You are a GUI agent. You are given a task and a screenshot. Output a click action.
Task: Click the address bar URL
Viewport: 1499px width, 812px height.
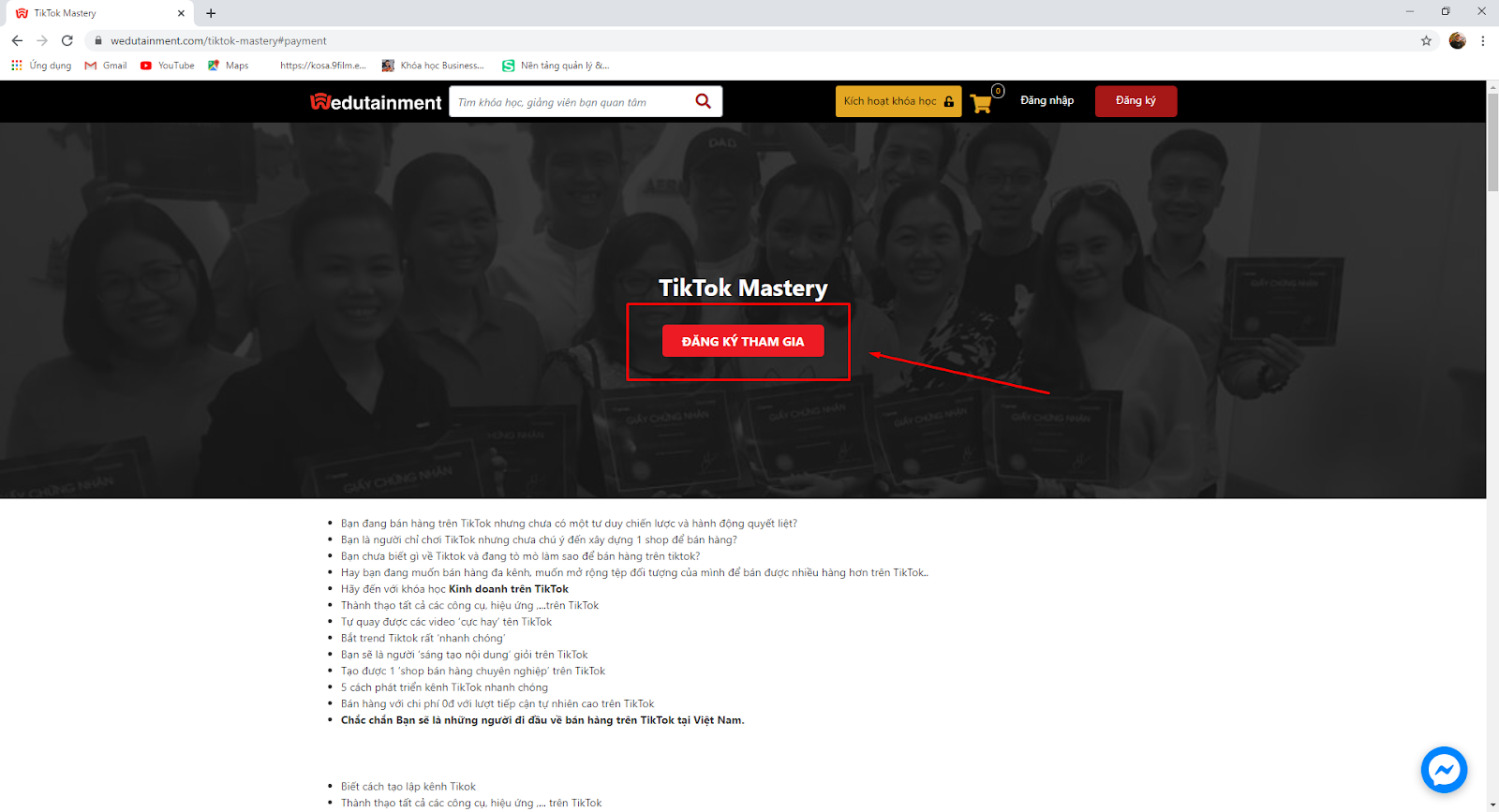pos(218,40)
